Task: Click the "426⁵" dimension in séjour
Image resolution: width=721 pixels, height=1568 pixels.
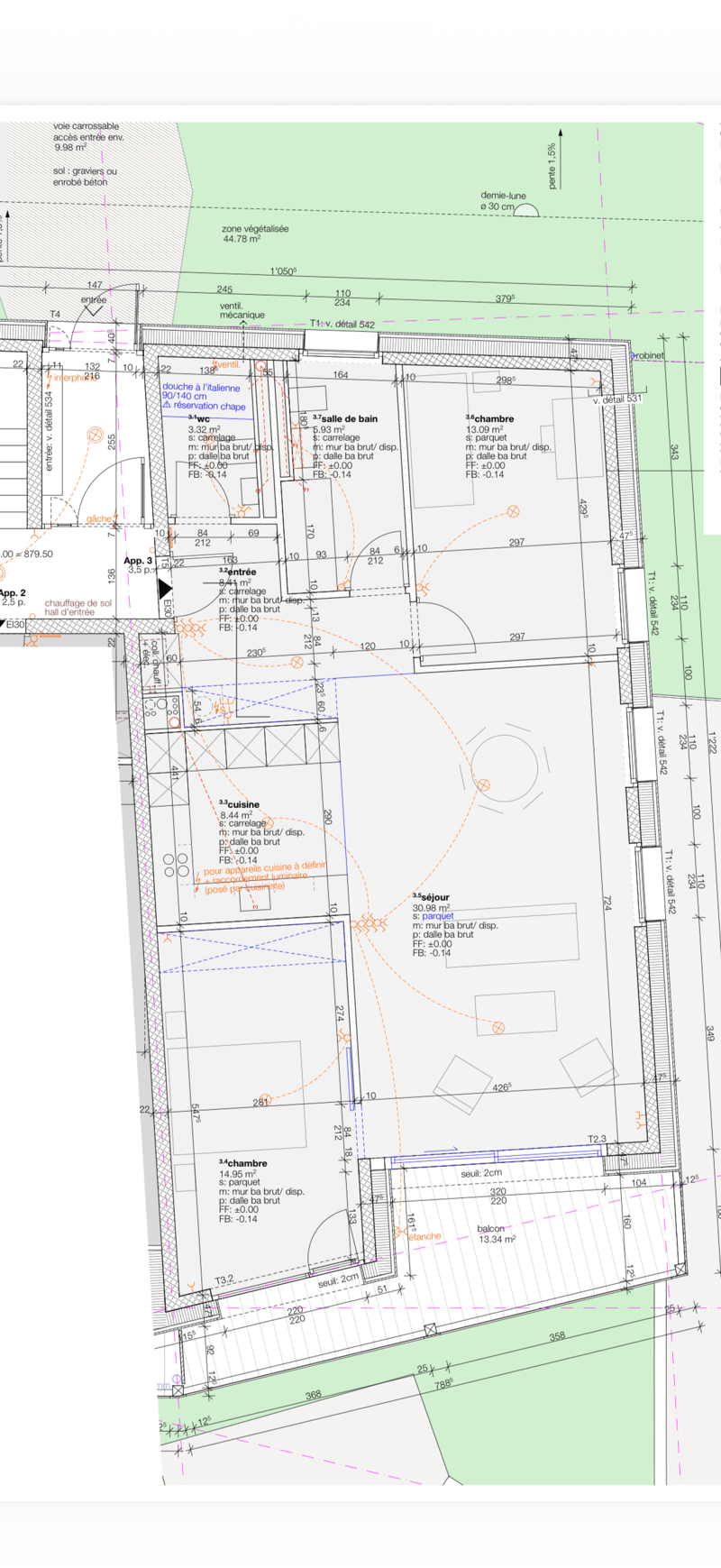Action: (502, 1087)
